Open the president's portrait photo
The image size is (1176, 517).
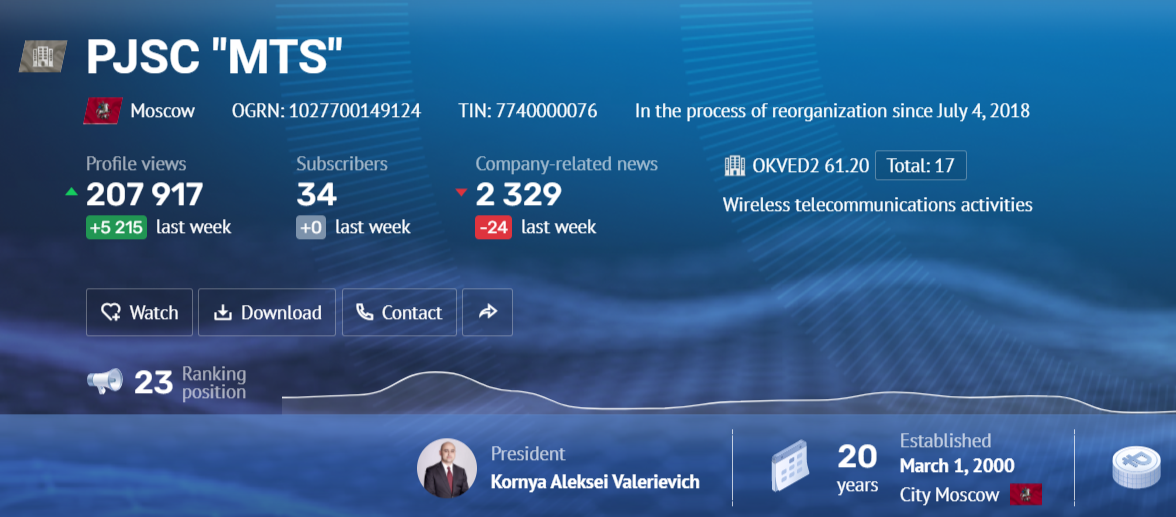point(447,468)
